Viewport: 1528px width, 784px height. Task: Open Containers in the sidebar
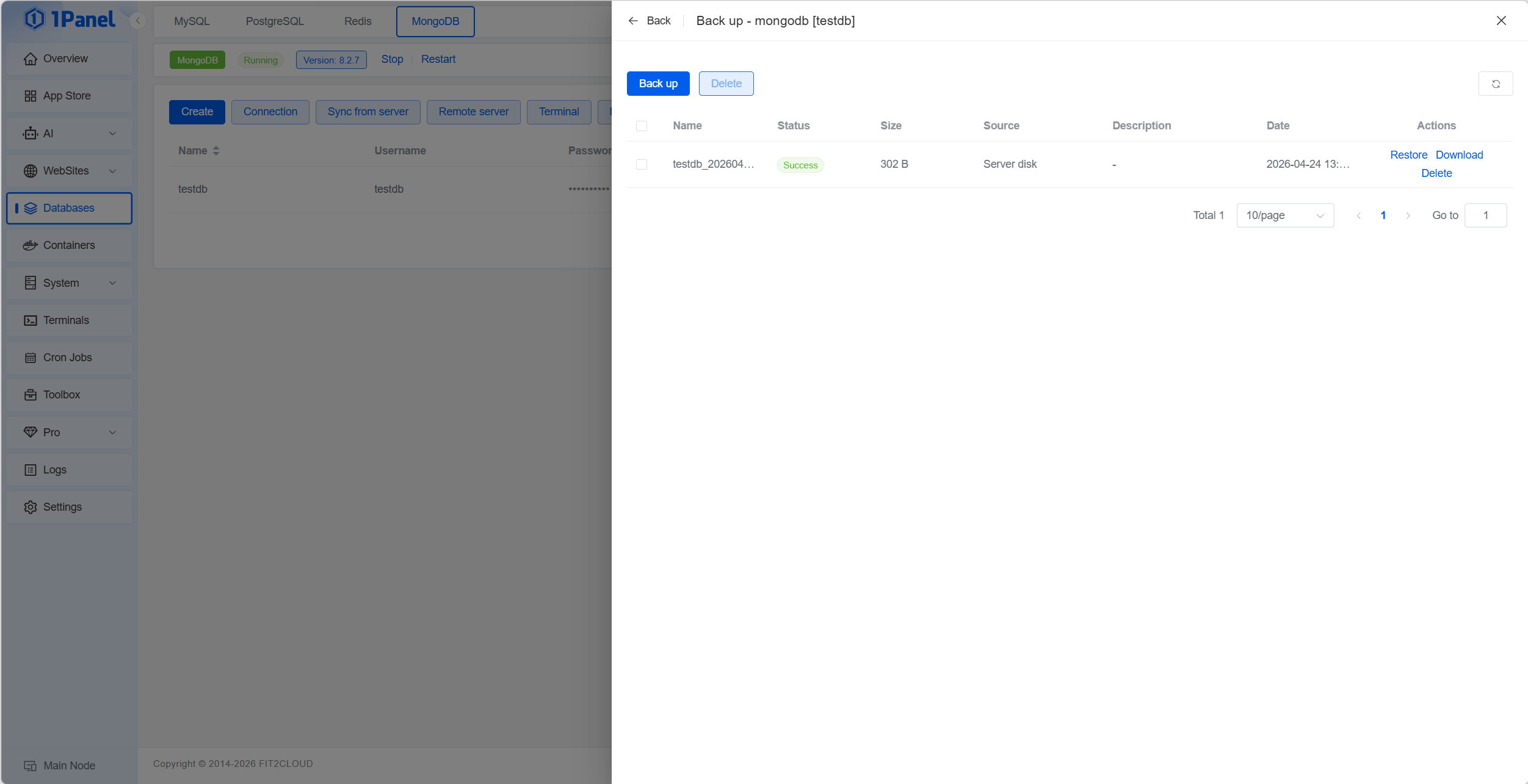pos(70,245)
